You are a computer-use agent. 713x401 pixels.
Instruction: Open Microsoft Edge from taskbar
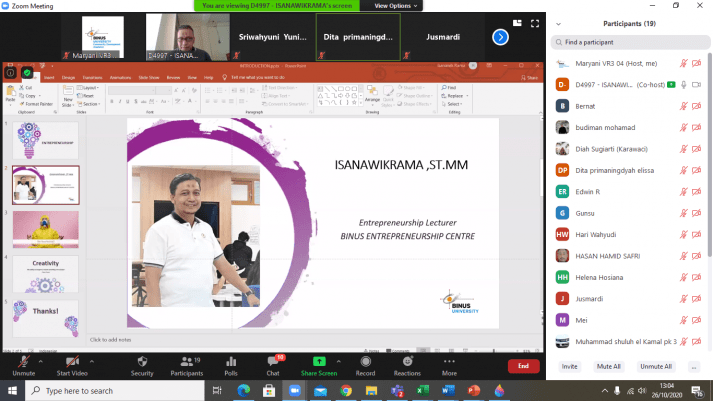pos(244,391)
